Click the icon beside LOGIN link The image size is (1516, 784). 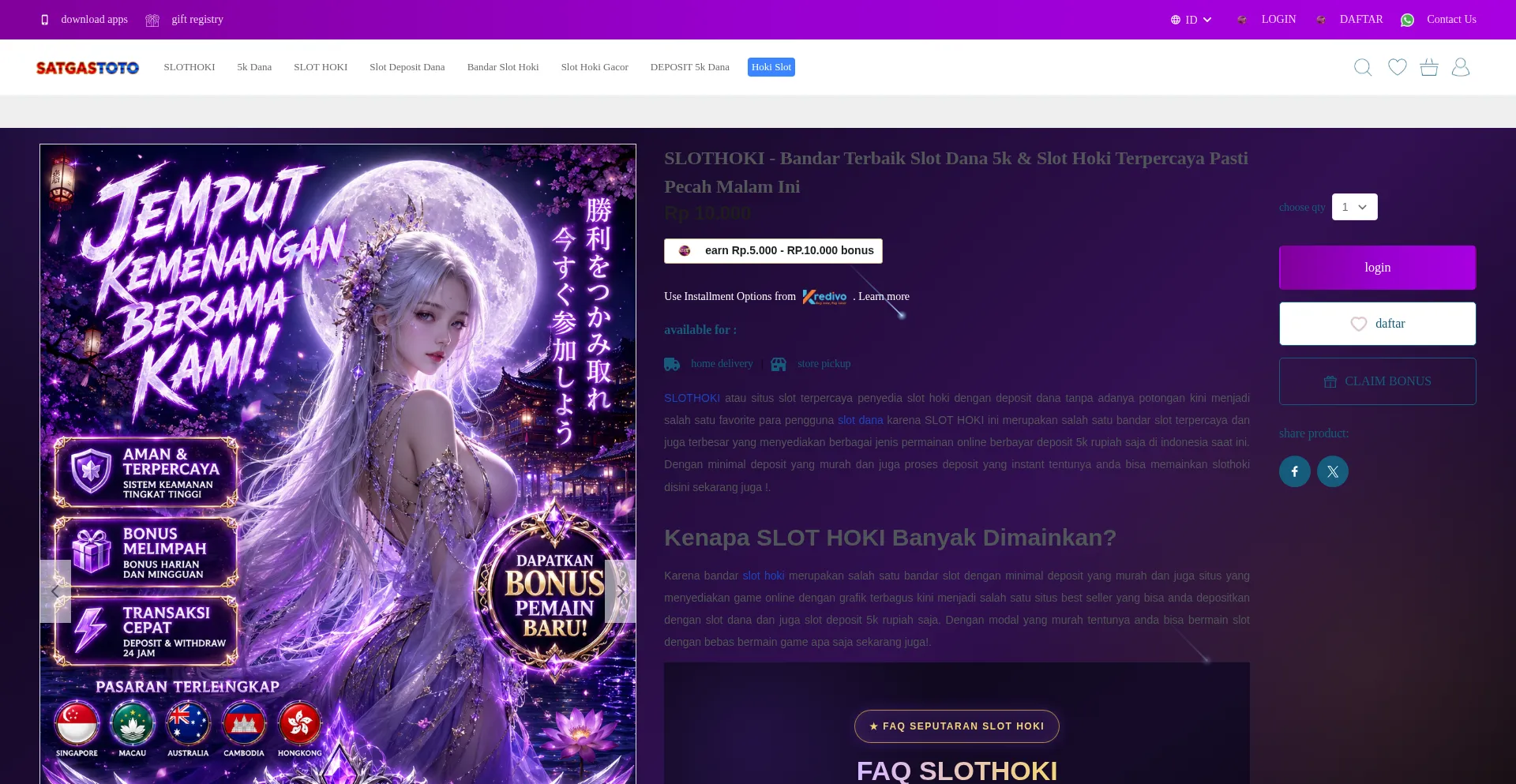click(1242, 20)
